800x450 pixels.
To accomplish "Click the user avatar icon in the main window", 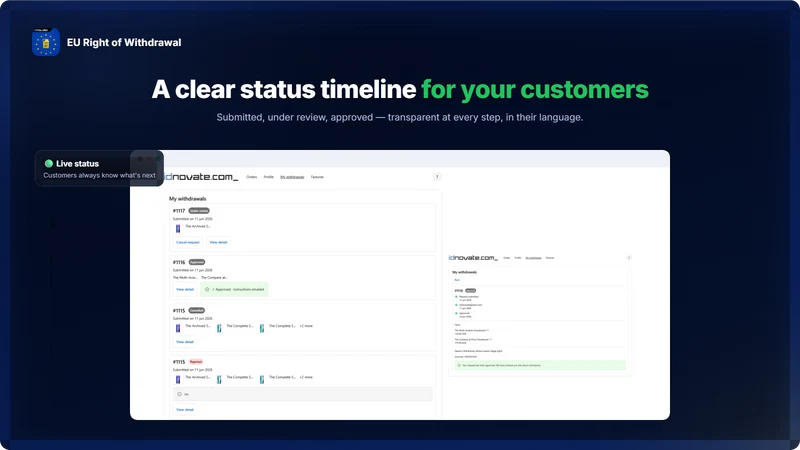I will (x=437, y=177).
